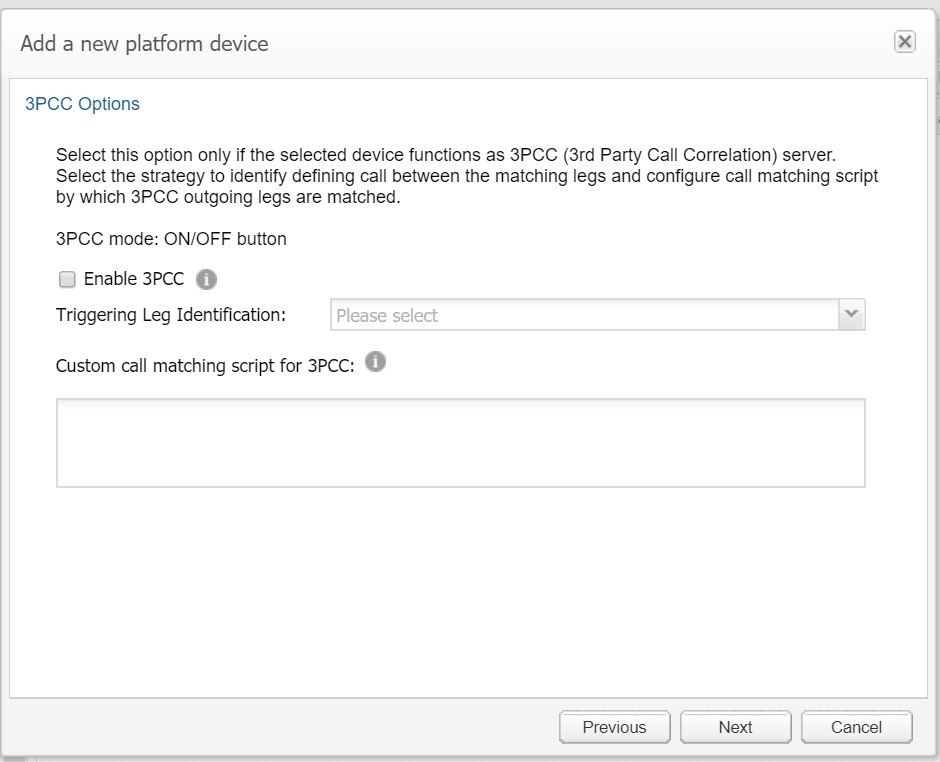The height and width of the screenshot is (762, 940).
Task: Click info icon next to custom script label
Action: (375, 362)
